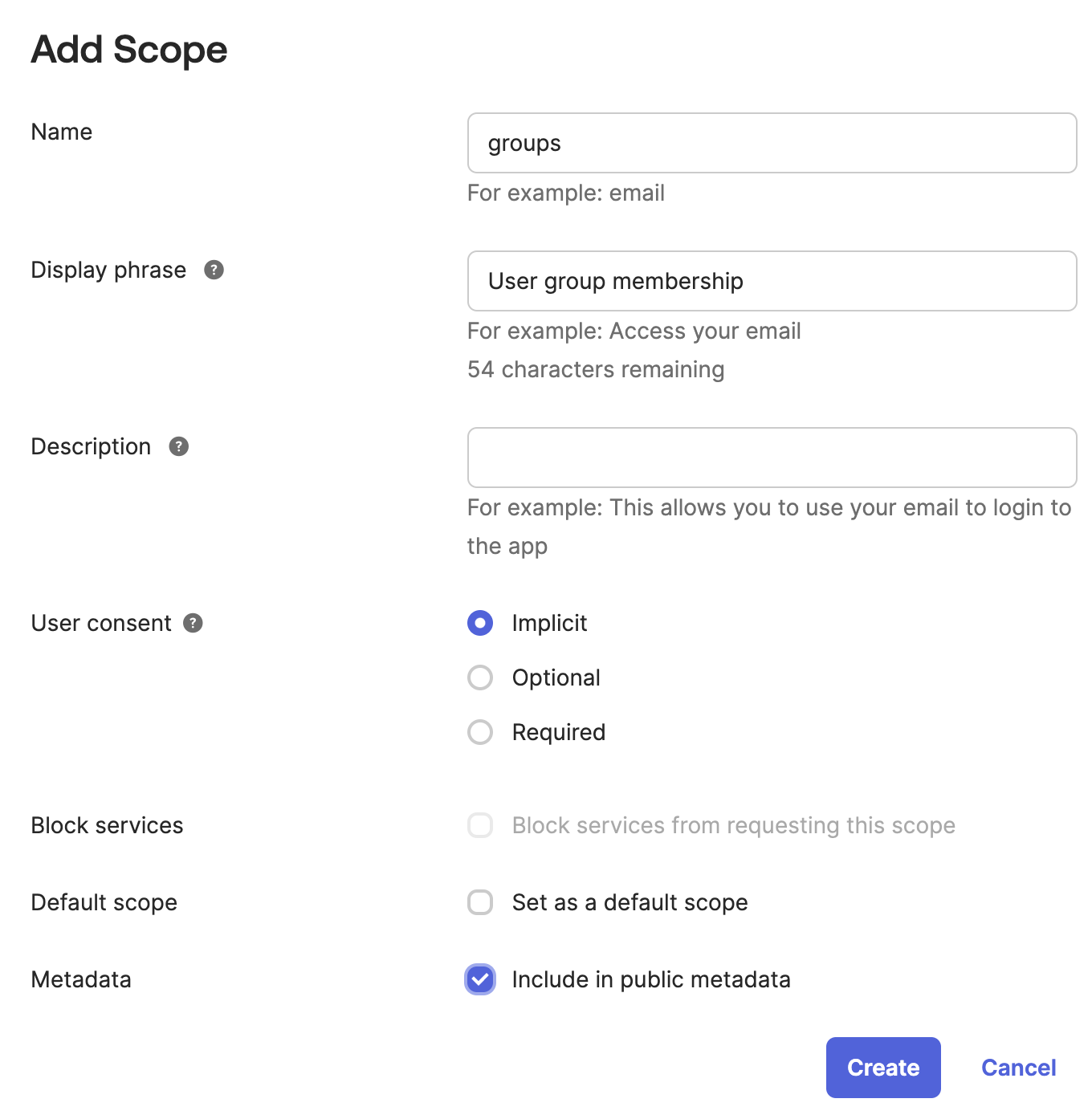Screen dimensions: 1092x1119
Task: Uncheck the Include in public metadata checkbox
Action: pyautogui.click(x=480, y=979)
